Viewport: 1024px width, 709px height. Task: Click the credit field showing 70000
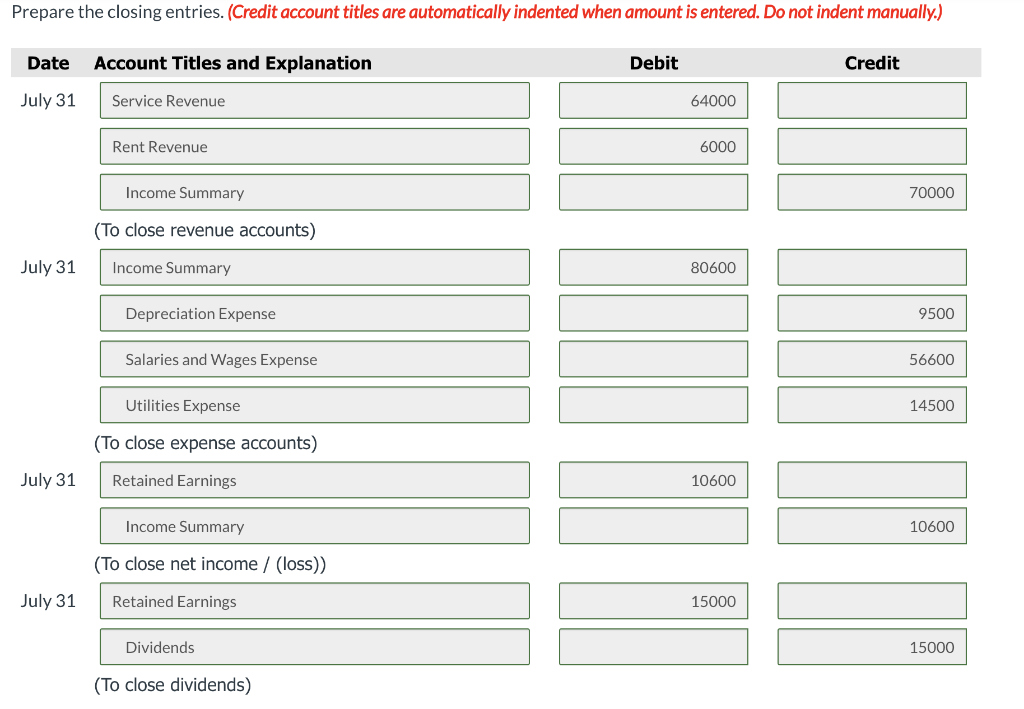[x=872, y=192]
